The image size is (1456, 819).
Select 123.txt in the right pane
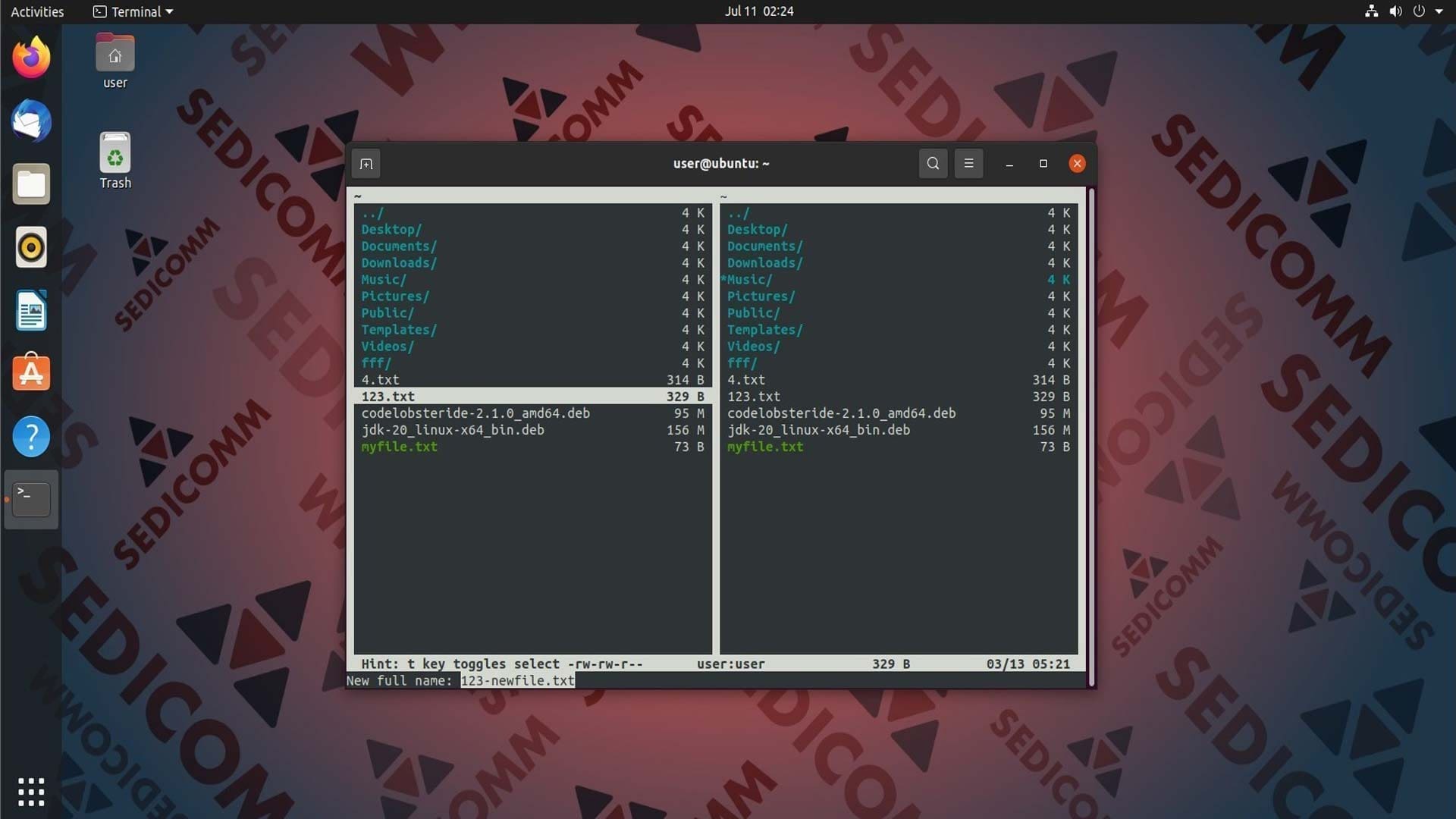[x=899, y=397]
